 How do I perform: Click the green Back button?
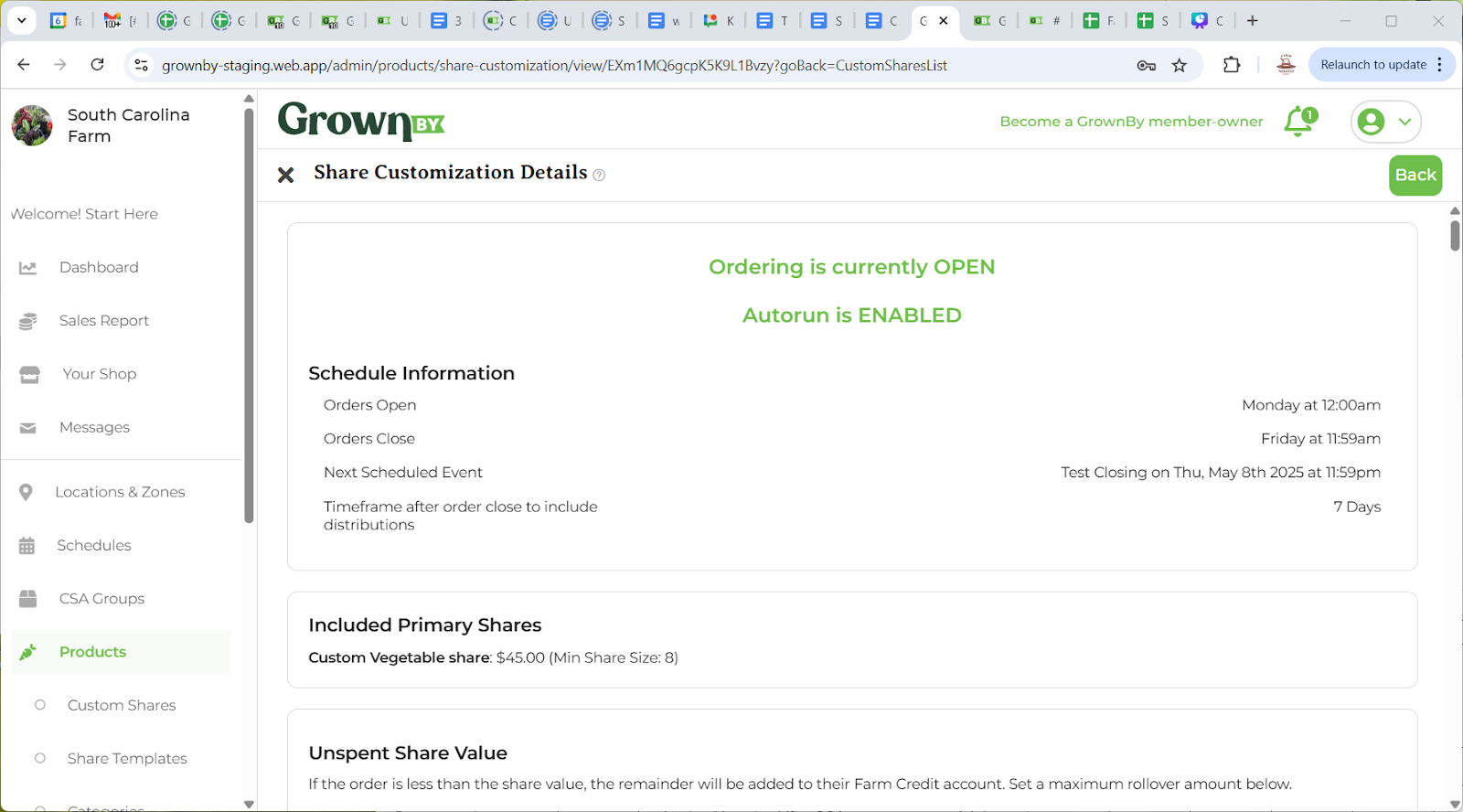[x=1415, y=176]
